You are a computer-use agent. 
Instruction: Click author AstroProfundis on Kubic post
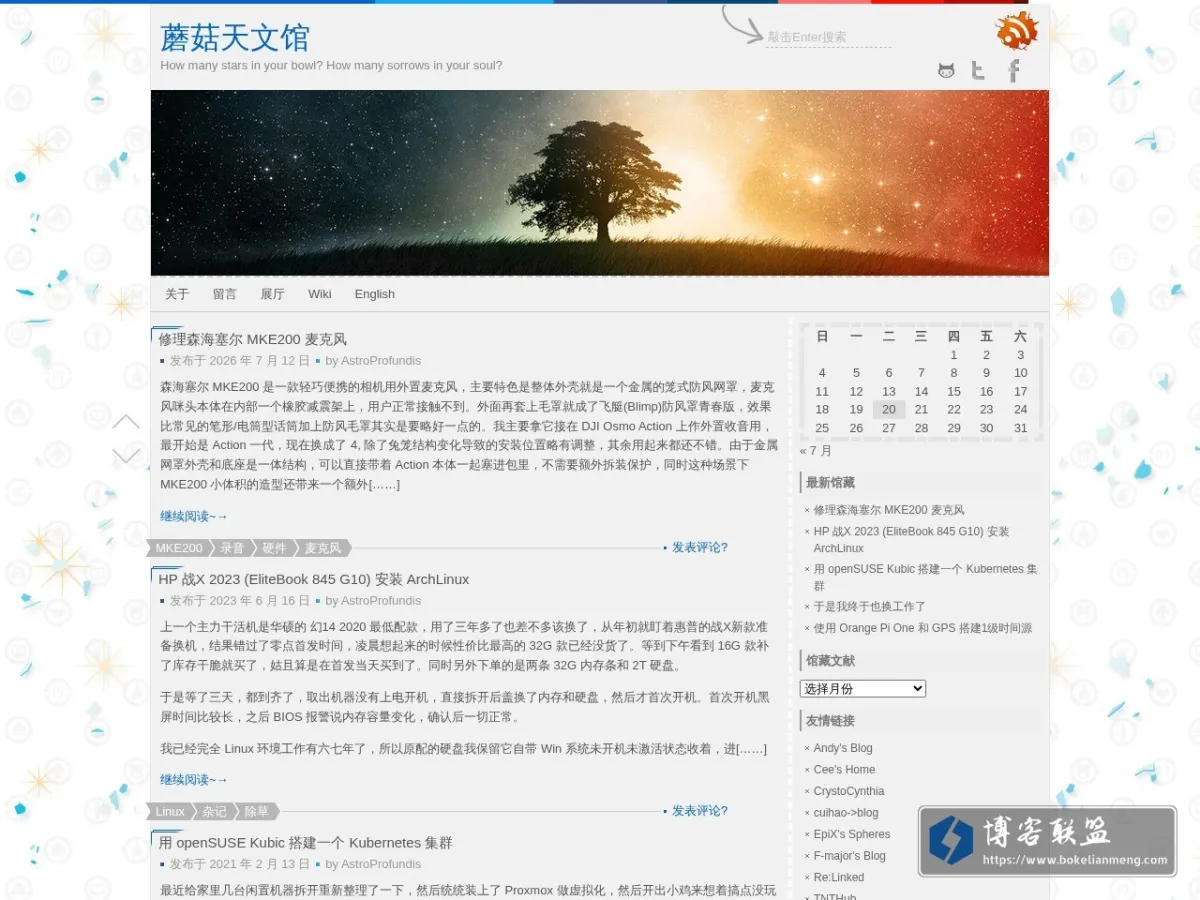pos(381,864)
